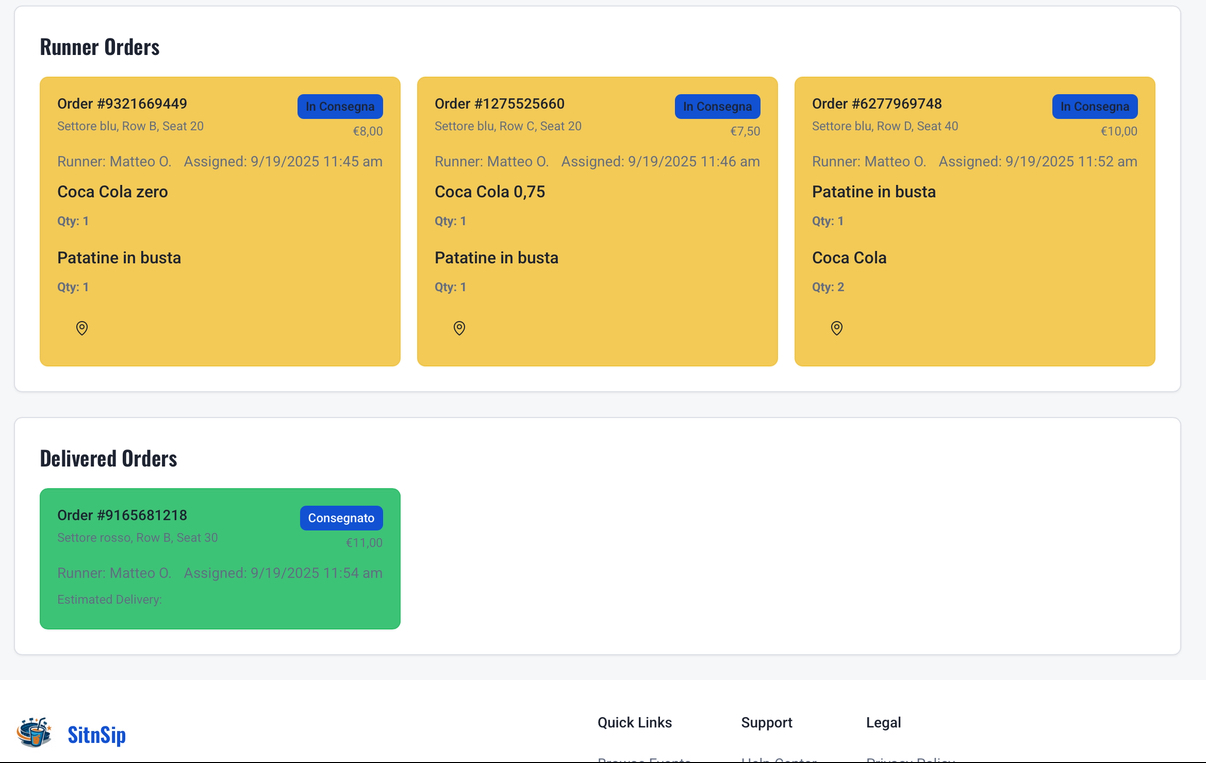Click the SitnSip logo icon
This screenshot has width=1206, height=763.
34,733
